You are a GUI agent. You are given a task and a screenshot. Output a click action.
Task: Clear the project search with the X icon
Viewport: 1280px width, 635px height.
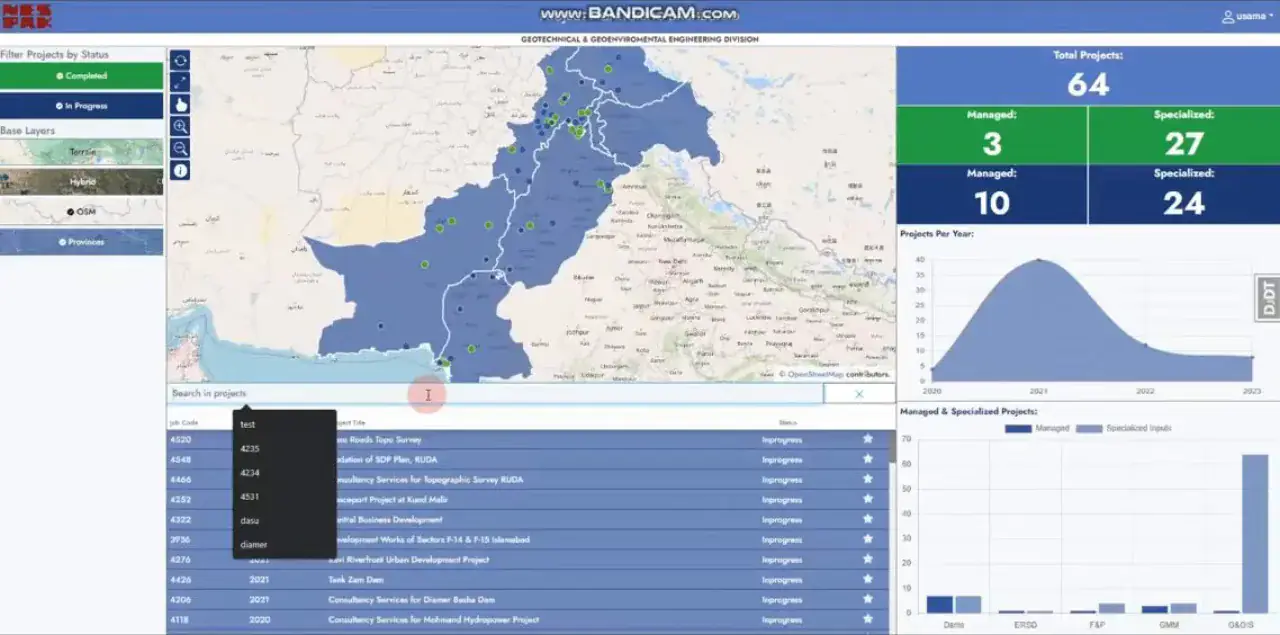858,394
